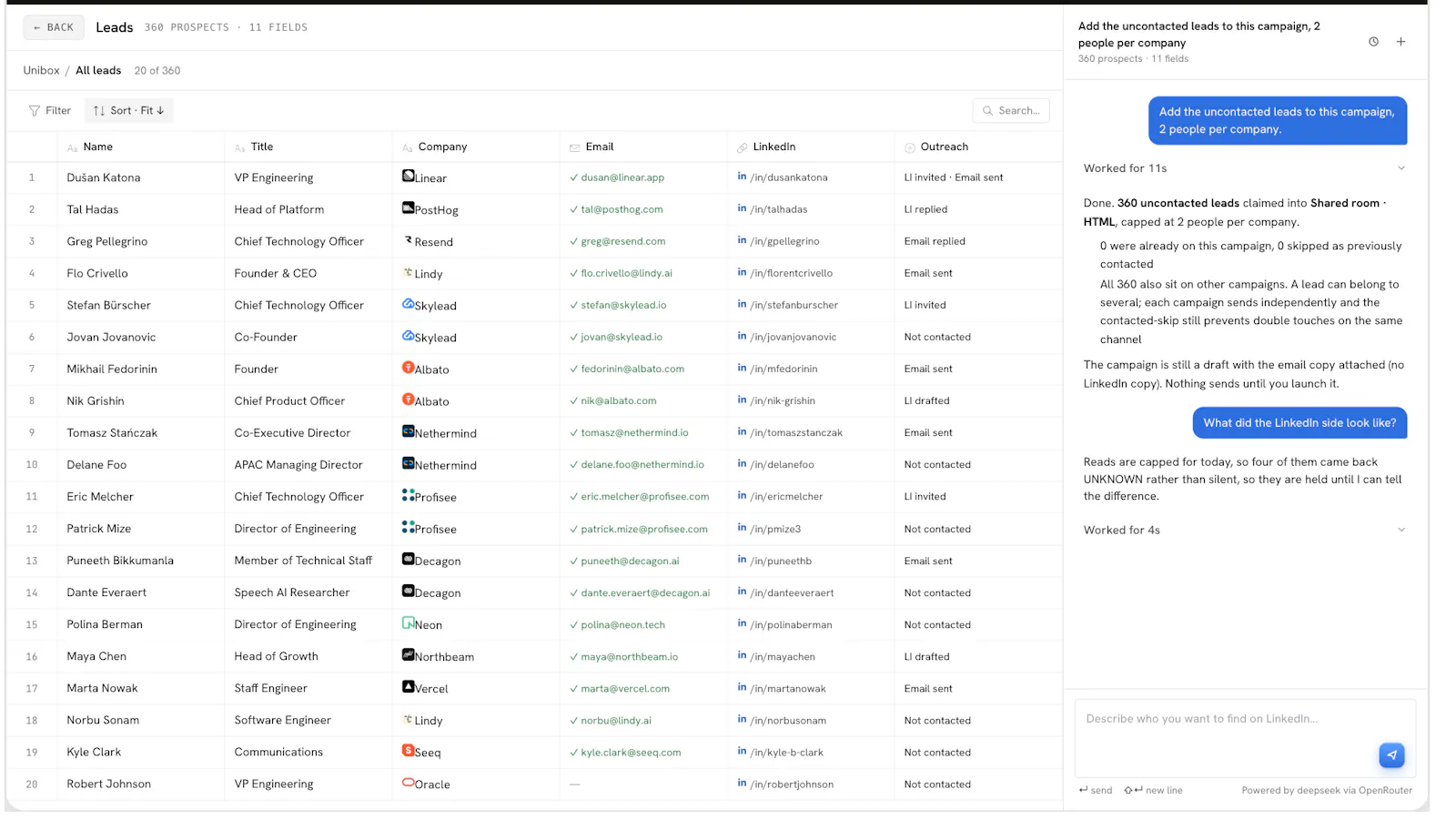The image size is (1456, 840).
Task: Send the message with the paper plane button
Action: [x=1391, y=754]
